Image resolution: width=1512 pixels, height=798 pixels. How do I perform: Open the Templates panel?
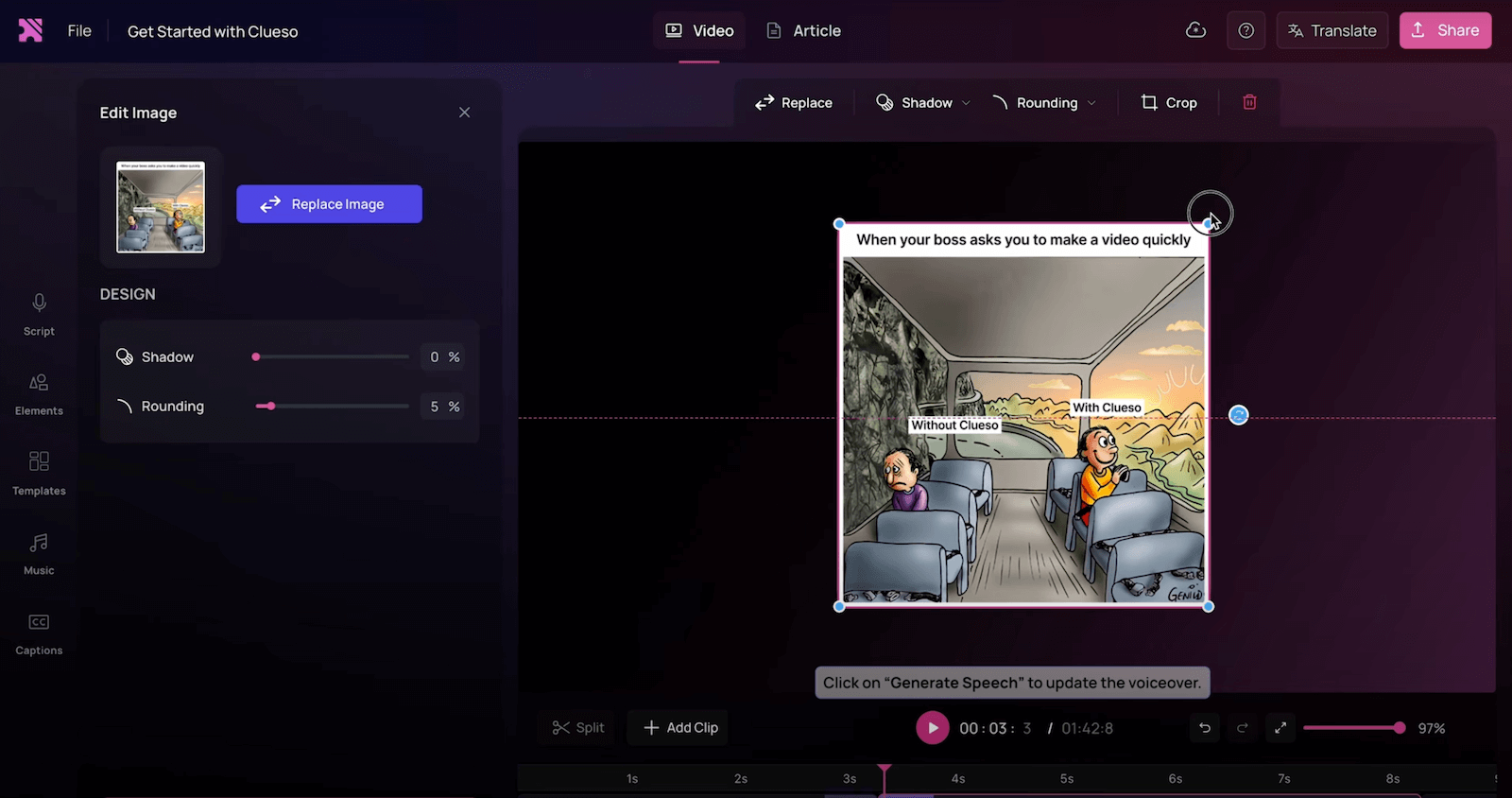coord(39,473)
